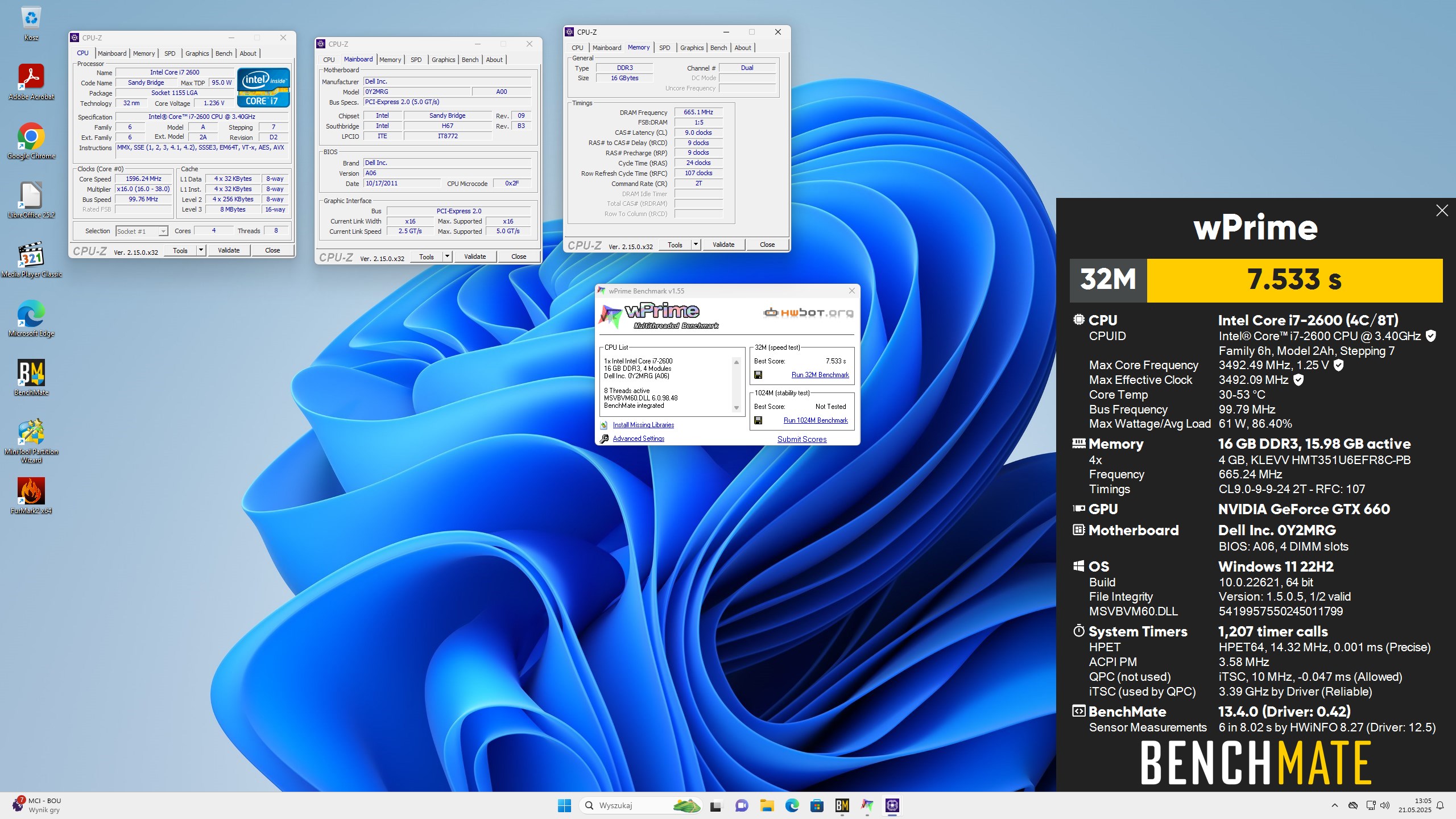Open the chat app on the taskbar
The image size is (1456, 819).
pos(741,805)
